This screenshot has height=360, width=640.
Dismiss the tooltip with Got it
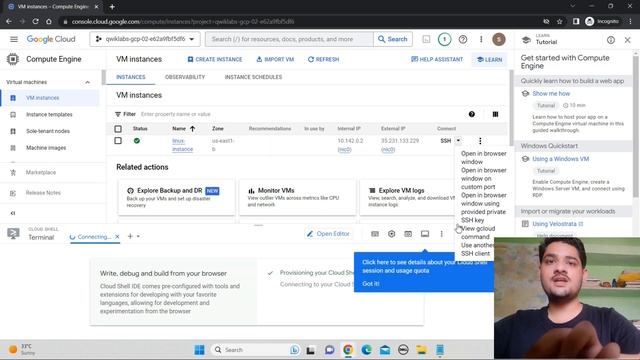[x=371, y=284]
